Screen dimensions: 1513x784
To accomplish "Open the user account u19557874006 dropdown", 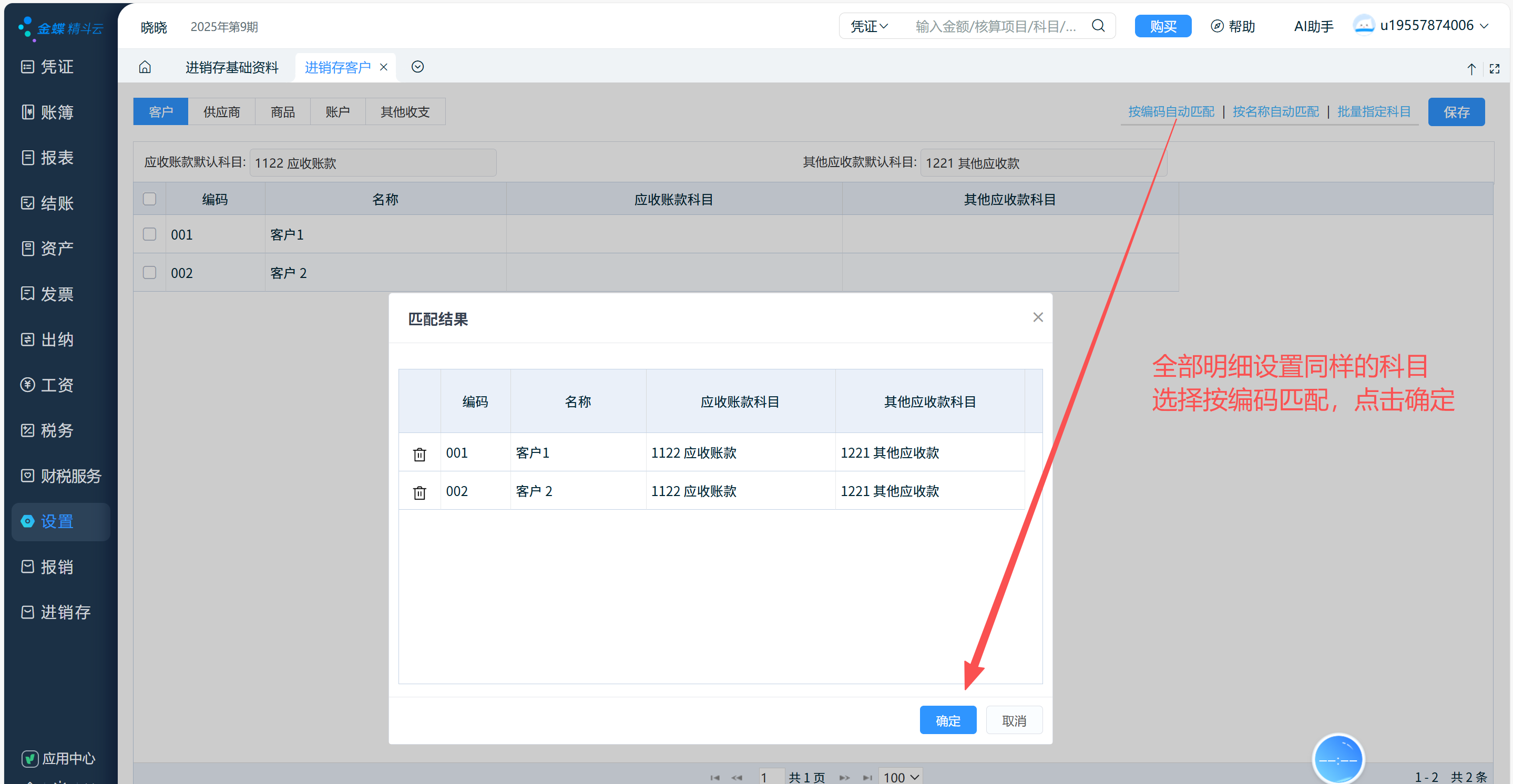I will pyautogui.click(x=1426, y=26).
